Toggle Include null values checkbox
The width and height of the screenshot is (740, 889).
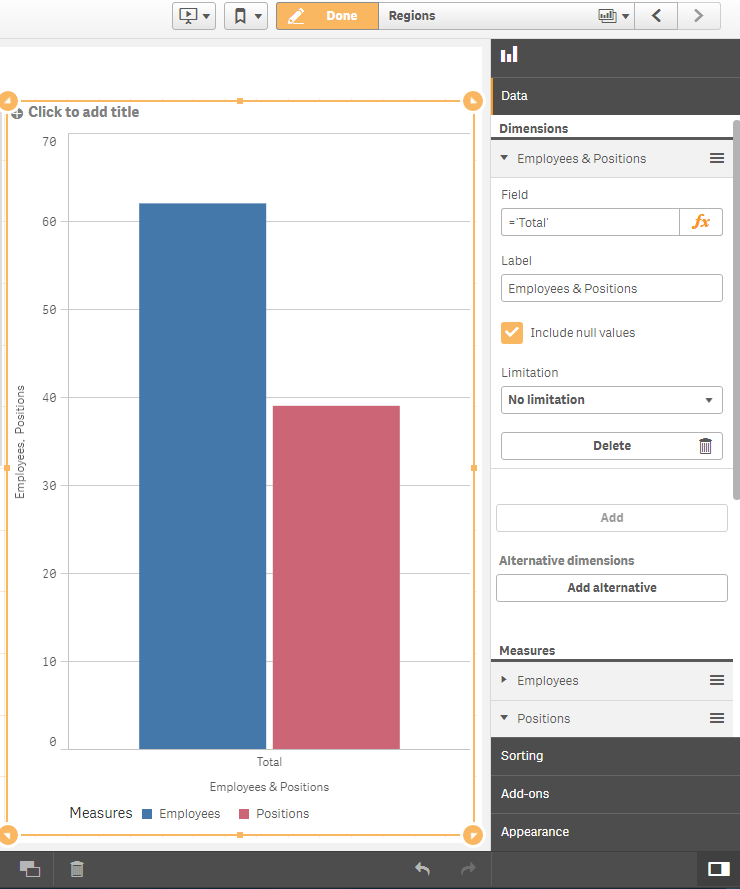(x=512, y=333)
